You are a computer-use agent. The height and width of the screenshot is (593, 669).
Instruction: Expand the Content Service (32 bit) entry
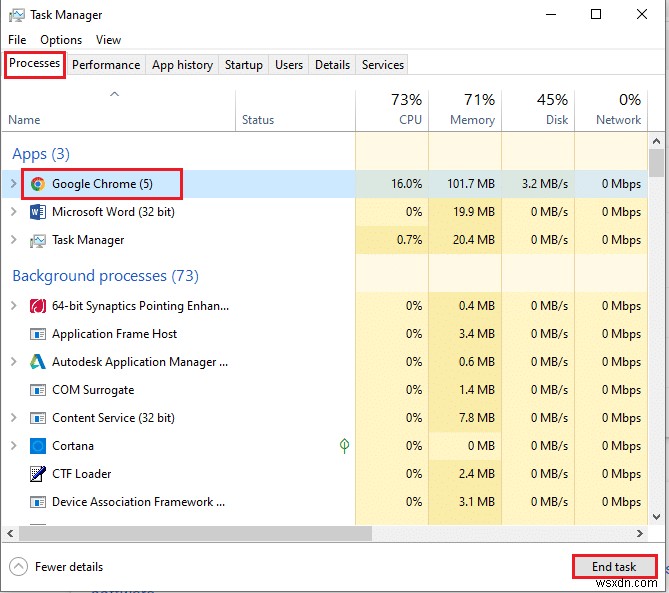coord(13,418)
